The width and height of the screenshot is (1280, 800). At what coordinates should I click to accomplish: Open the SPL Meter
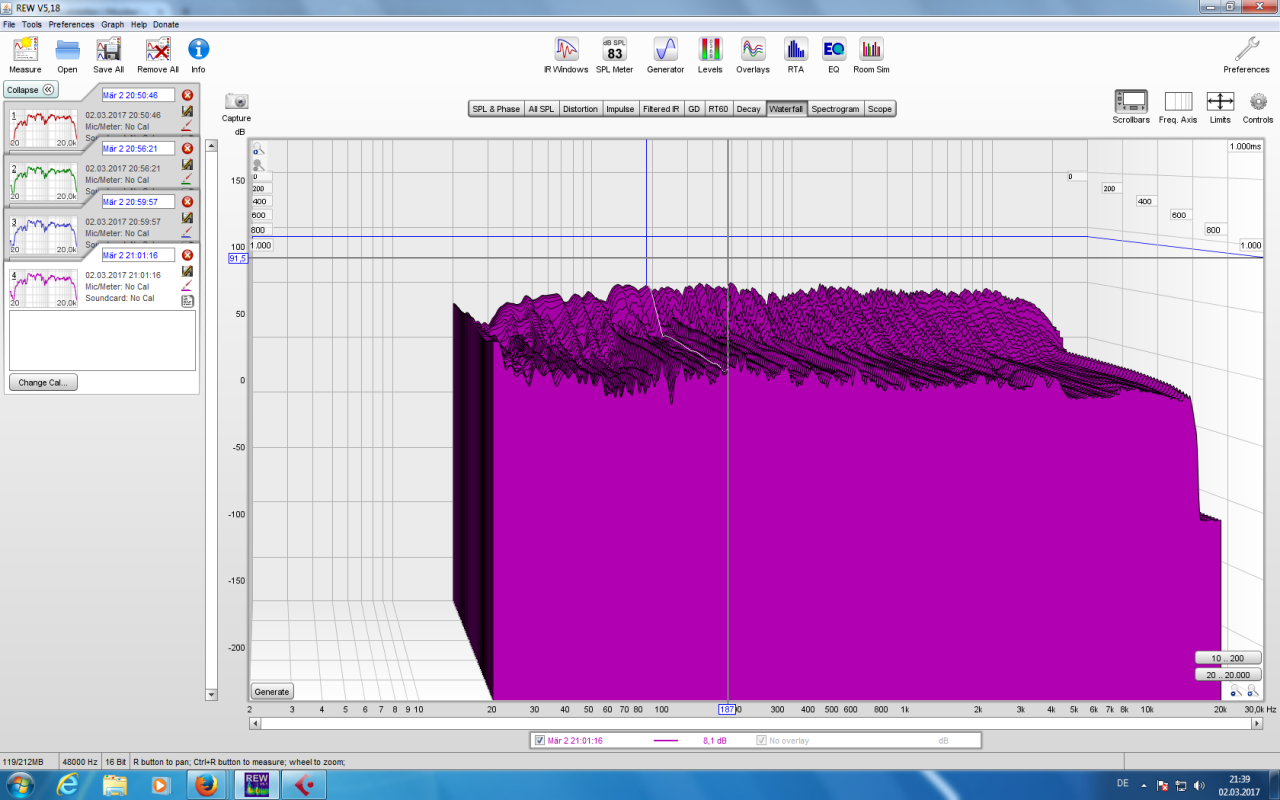(x=615, y=49)
